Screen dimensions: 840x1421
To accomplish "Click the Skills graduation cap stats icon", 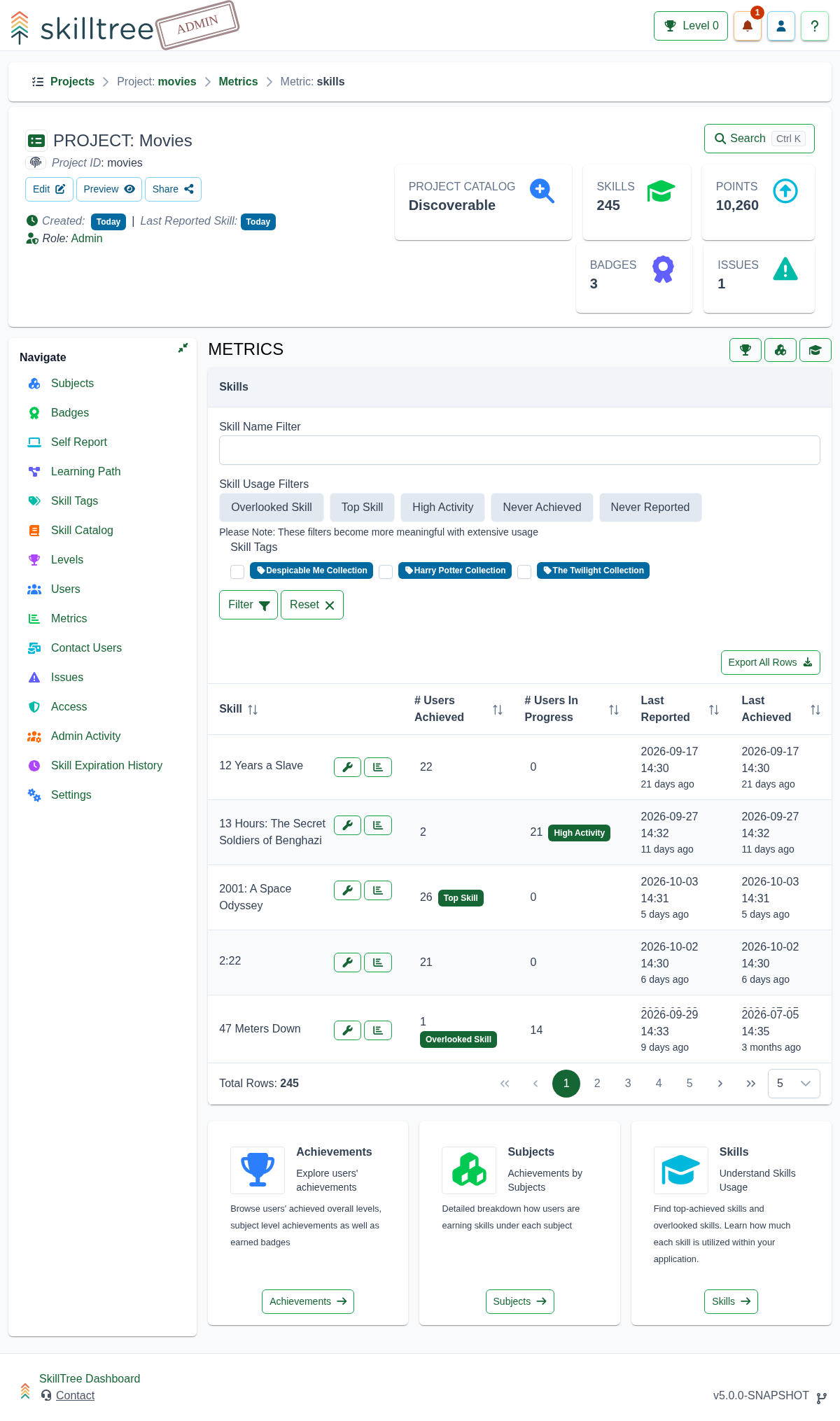I will click(x=661, y=190).
